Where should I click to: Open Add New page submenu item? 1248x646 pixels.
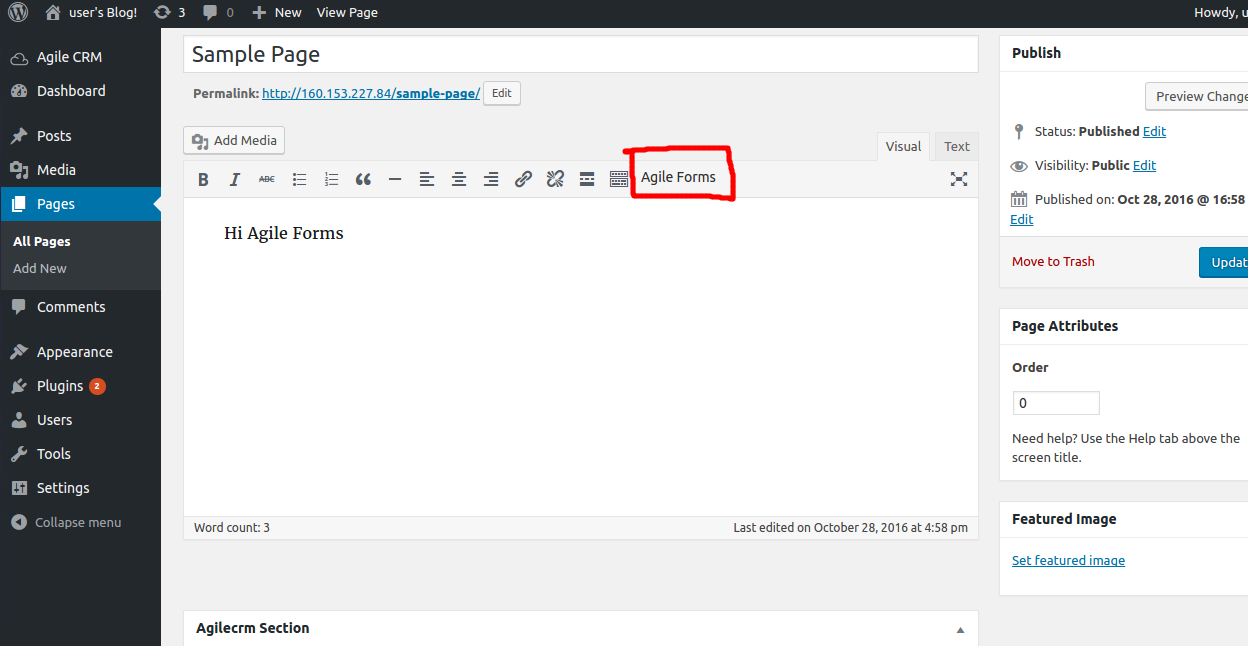point(40,268)
